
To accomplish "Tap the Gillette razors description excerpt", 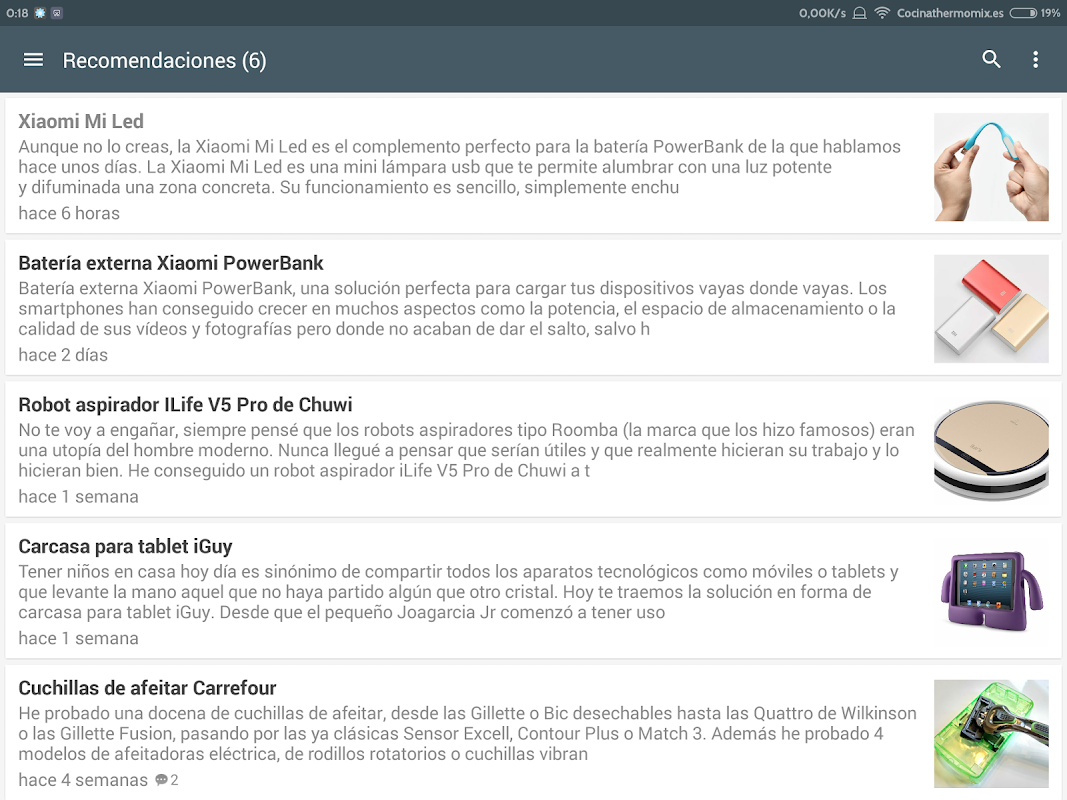I will [467, 733].
